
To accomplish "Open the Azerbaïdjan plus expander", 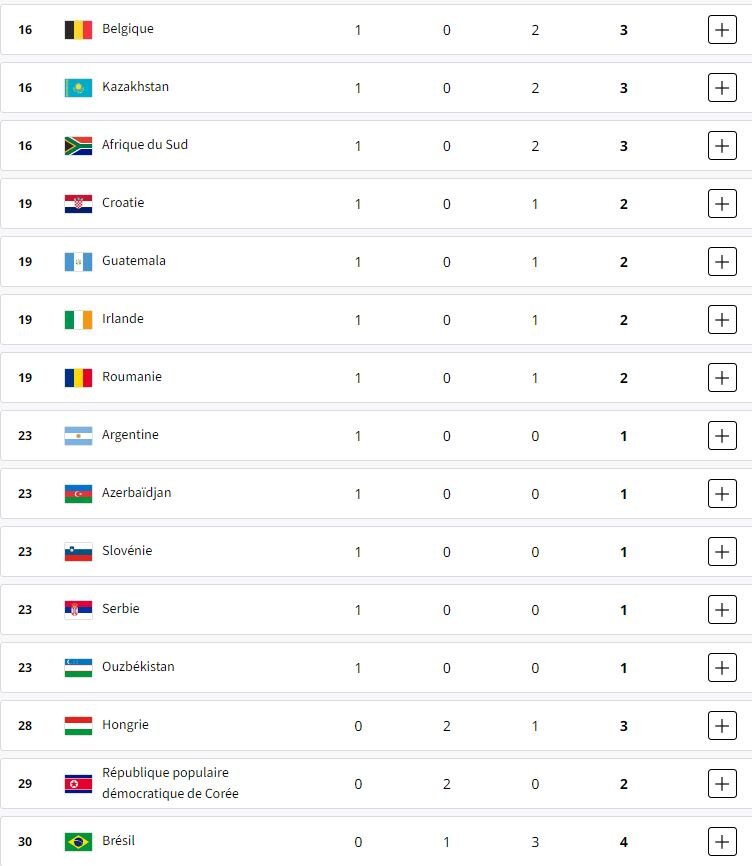I will click(x=721, y=494).
